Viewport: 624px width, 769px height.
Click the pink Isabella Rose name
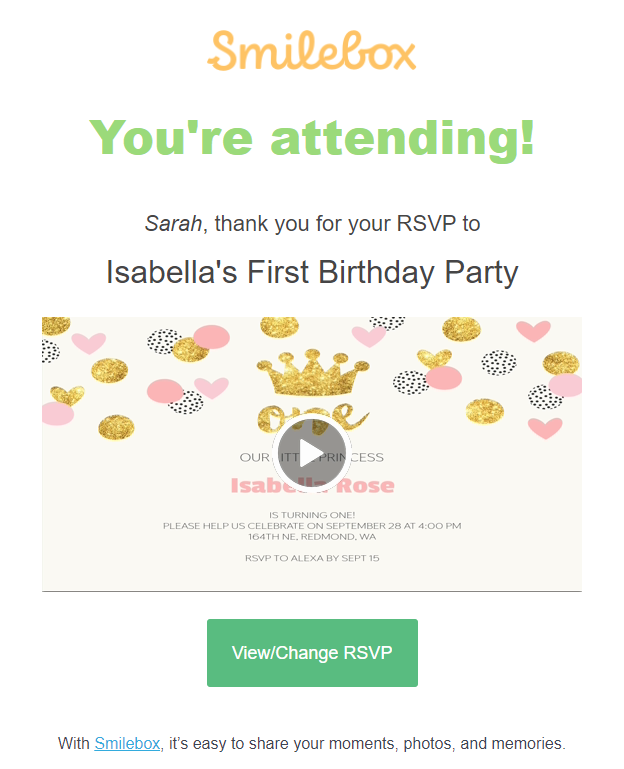312,486
